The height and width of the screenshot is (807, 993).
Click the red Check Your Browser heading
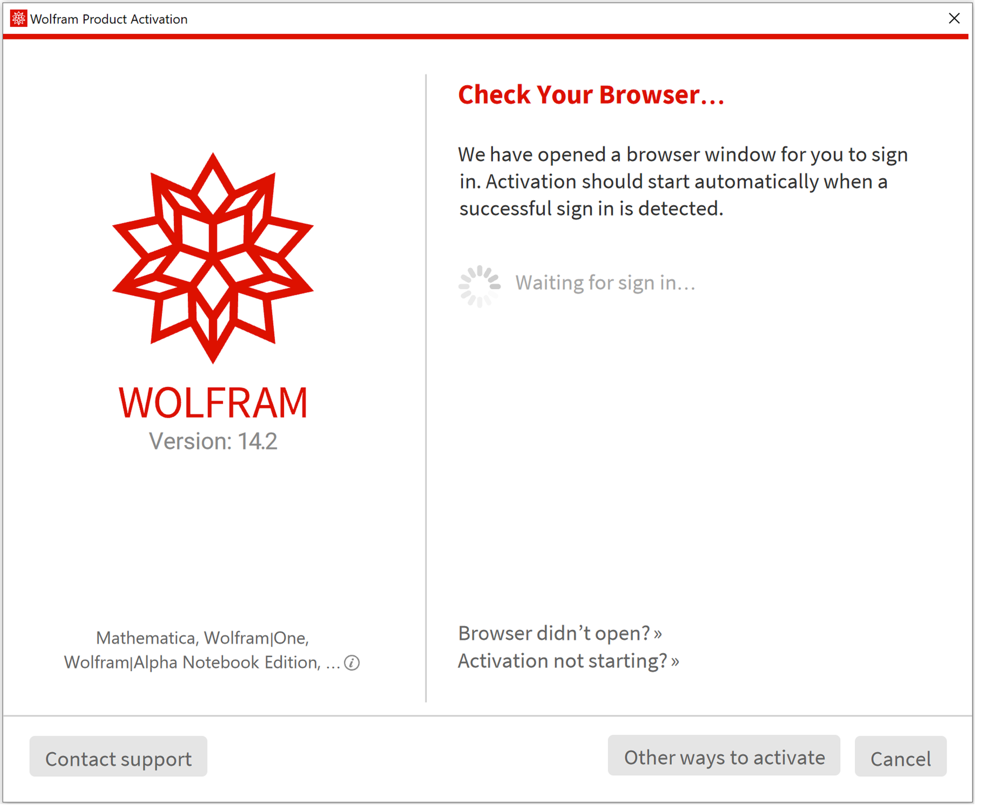point(591,94)
